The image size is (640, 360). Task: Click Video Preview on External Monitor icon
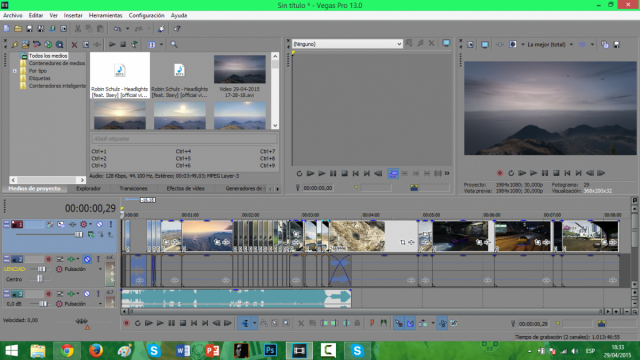tap(485, 44)
